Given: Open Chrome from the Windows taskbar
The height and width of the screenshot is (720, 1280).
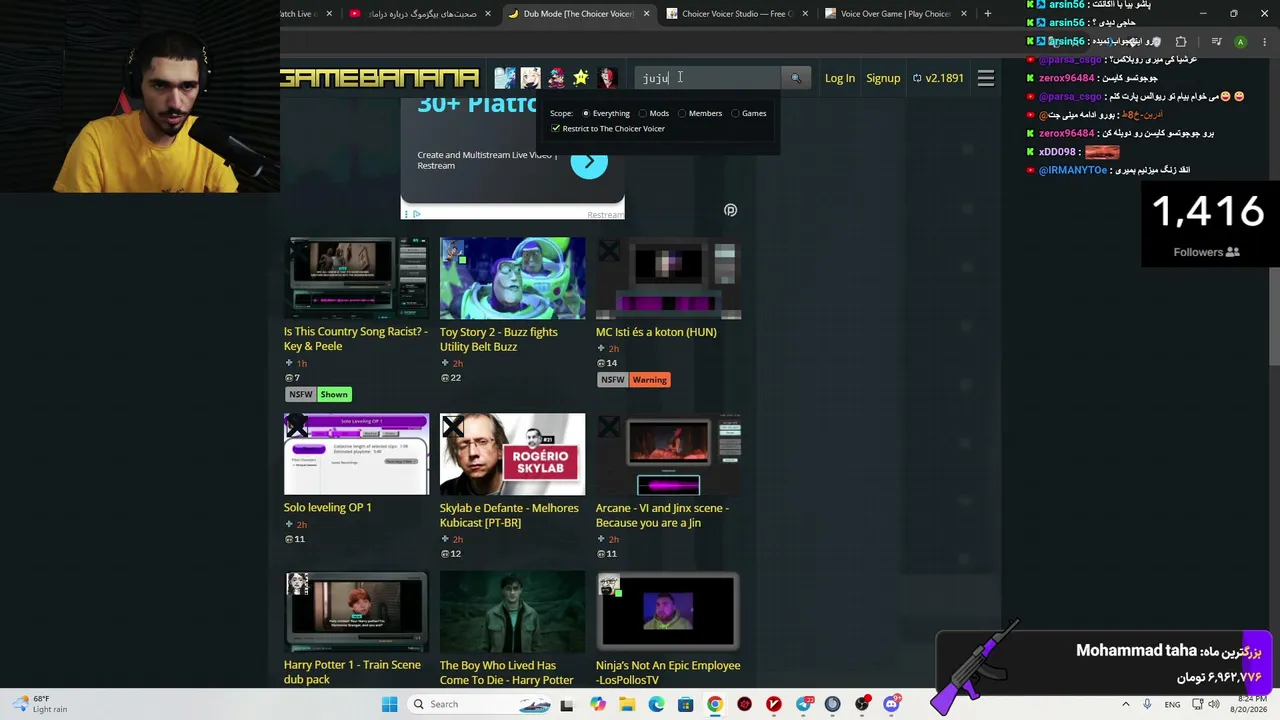Looking at the screenshot, I should pyautogui.click(x=715, y=704).
